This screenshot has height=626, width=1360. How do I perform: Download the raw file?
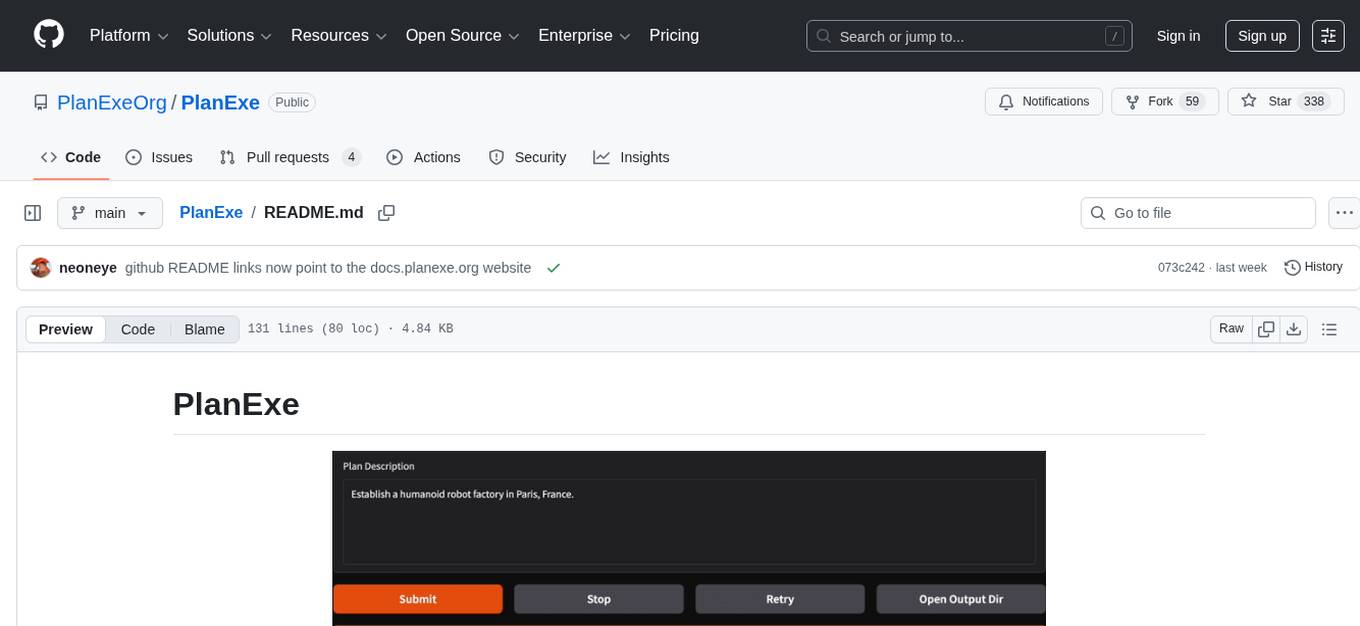click(x=1294, y=329)
